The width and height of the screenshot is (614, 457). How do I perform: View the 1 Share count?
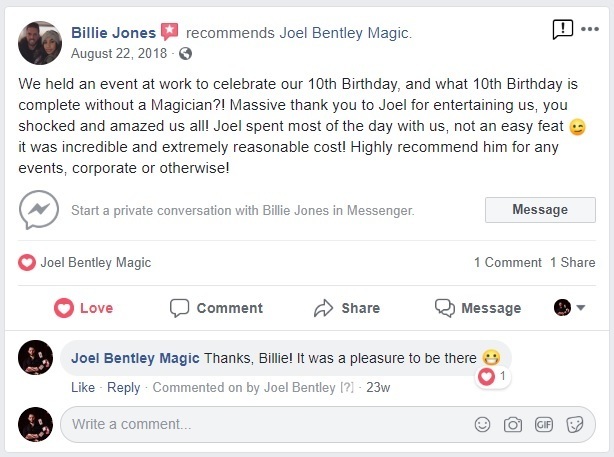coord(572,263)
